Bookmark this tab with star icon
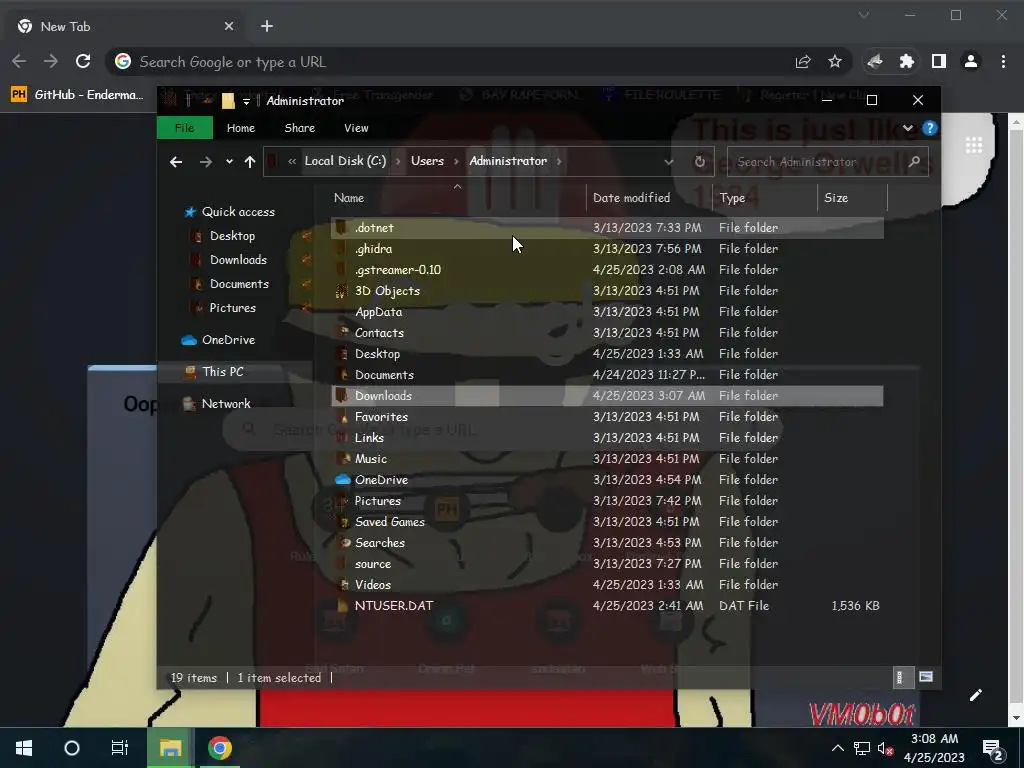This screenshot has width=1024, height=768. click(835, 61)
